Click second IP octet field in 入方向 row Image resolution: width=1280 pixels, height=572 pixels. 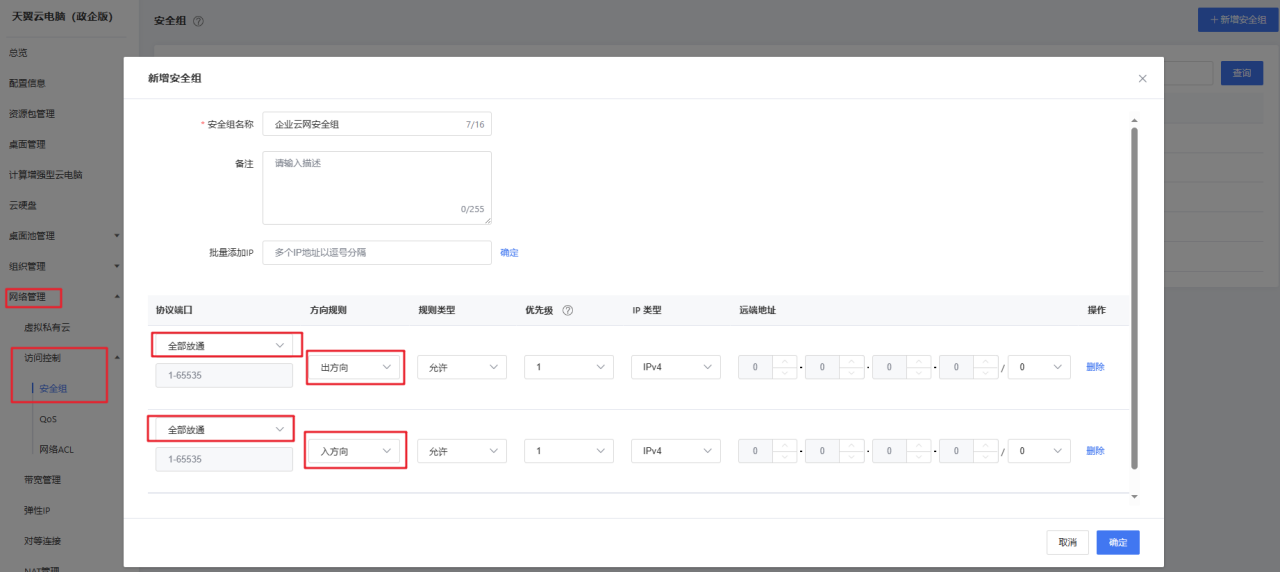[x=822, y=451]
